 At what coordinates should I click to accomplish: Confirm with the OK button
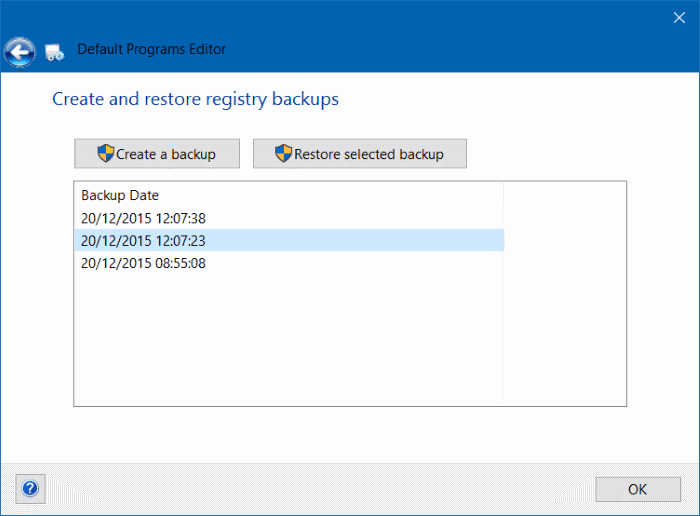tap(638, 489)
